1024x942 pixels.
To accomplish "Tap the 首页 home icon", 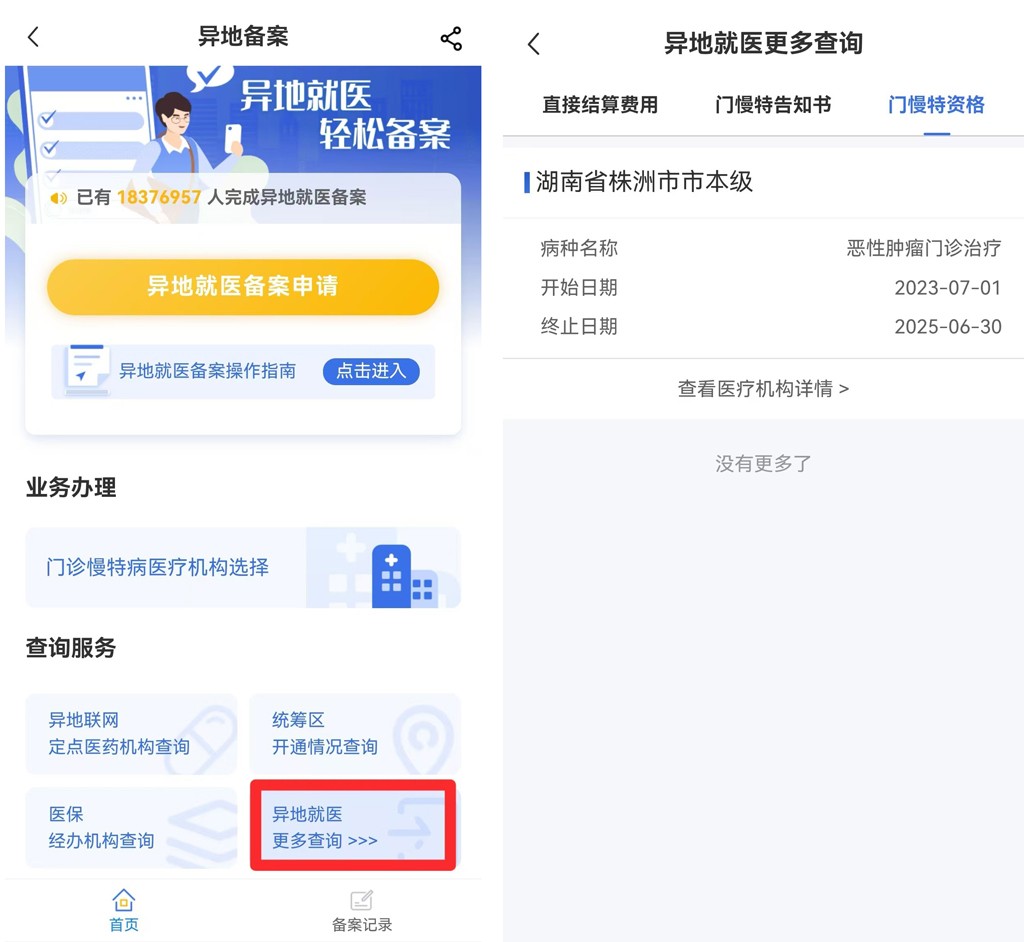I will click(124, 900).
